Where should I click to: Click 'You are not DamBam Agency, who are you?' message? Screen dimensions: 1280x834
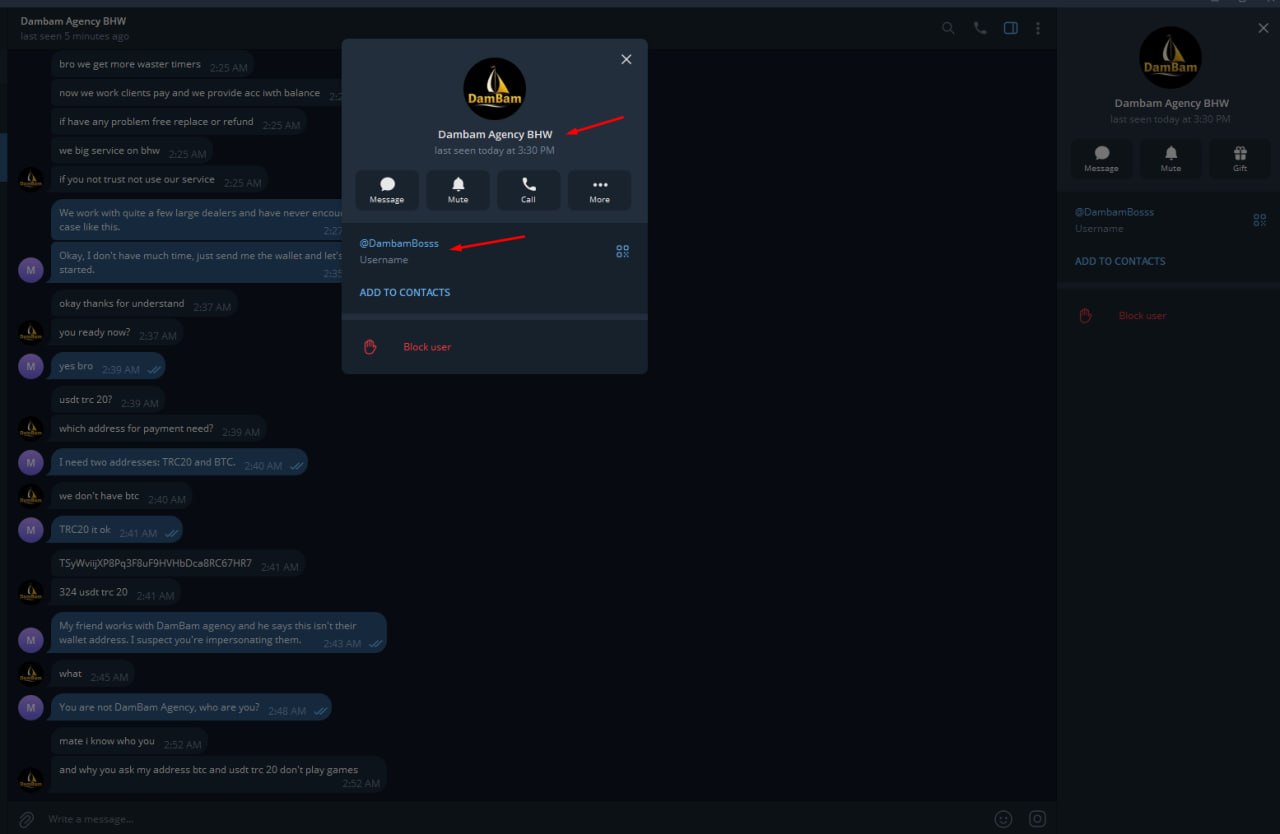pyautogui.click(x=191, y=708)
